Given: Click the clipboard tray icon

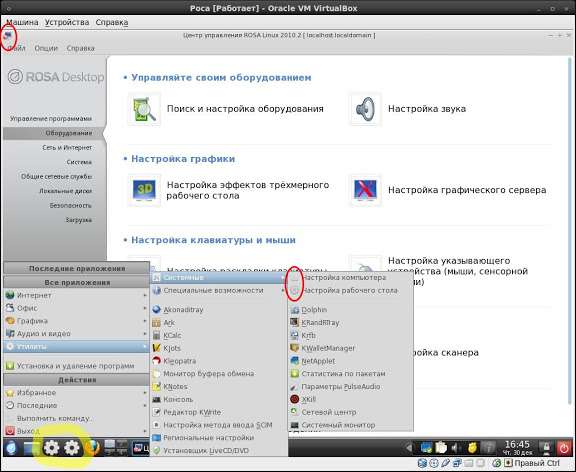Looking at the screenshot, I should point(441,448).
